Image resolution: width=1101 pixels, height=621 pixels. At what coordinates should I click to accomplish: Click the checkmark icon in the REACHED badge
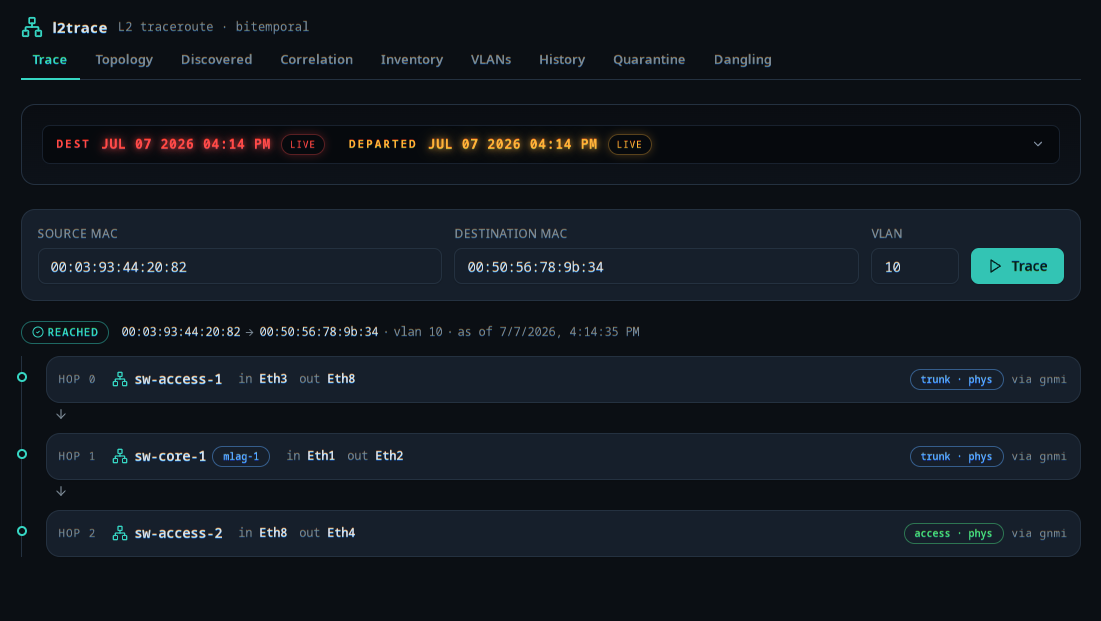click(x=38, y=332)
